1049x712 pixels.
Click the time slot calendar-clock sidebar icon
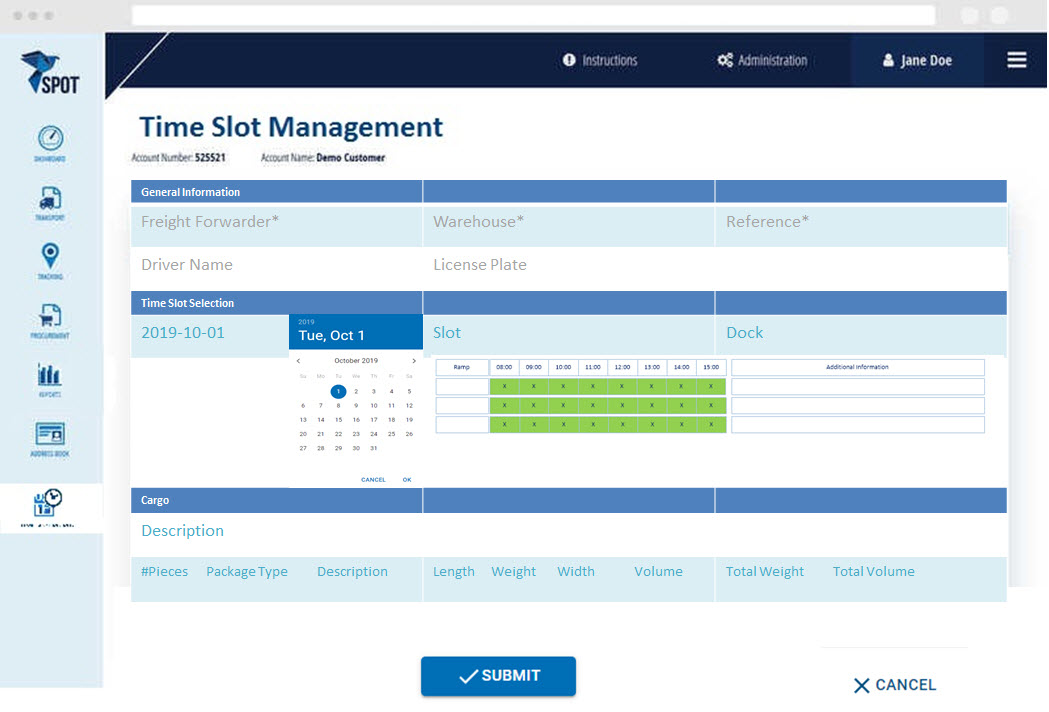click(48, 503)
